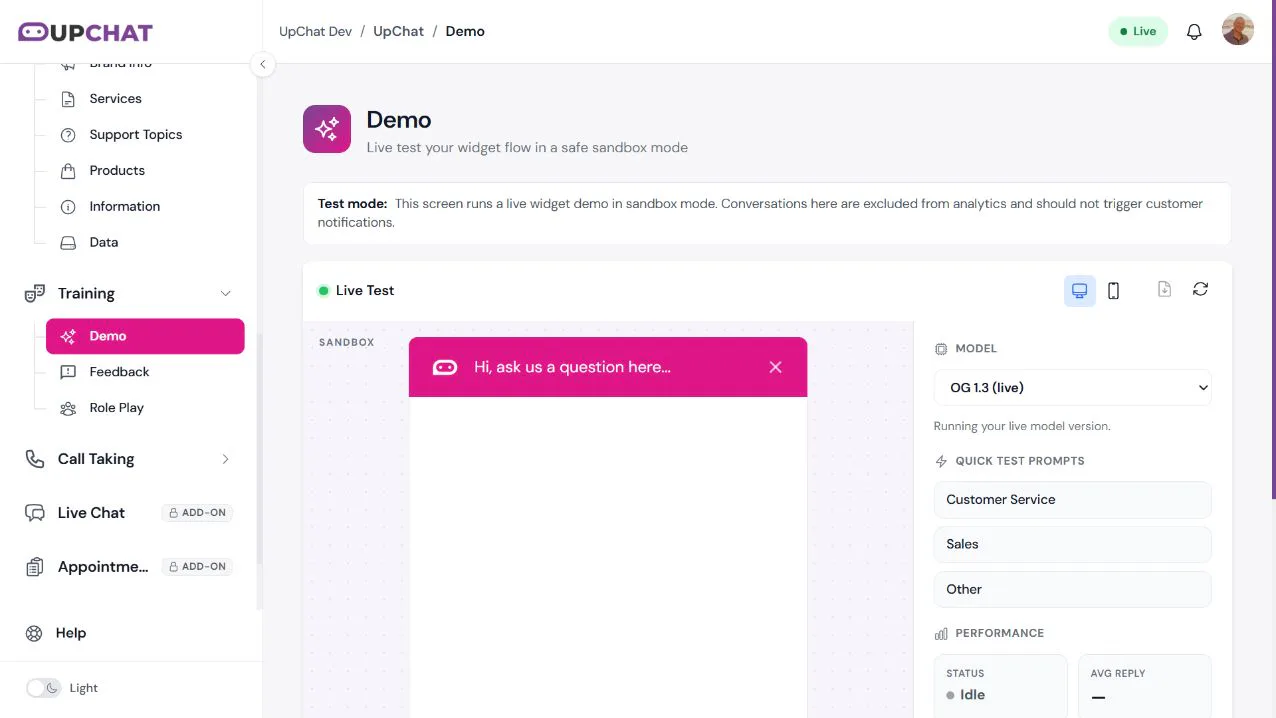Collapse the sidebar with arrow button
The height and width of the screenshot is (718, 1276).
[x=262, y=64]
